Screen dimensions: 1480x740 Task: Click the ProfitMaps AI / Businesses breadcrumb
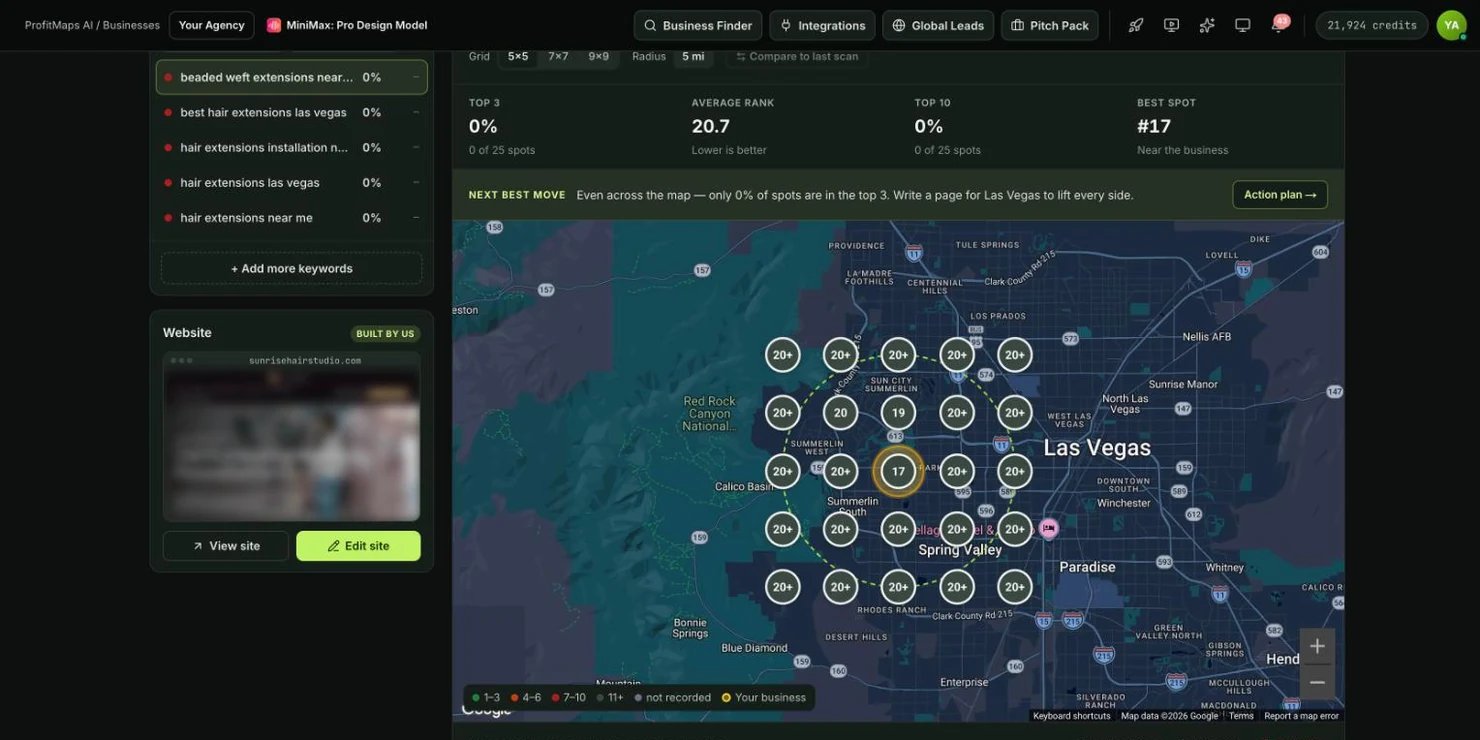click(x=92, y=25)
